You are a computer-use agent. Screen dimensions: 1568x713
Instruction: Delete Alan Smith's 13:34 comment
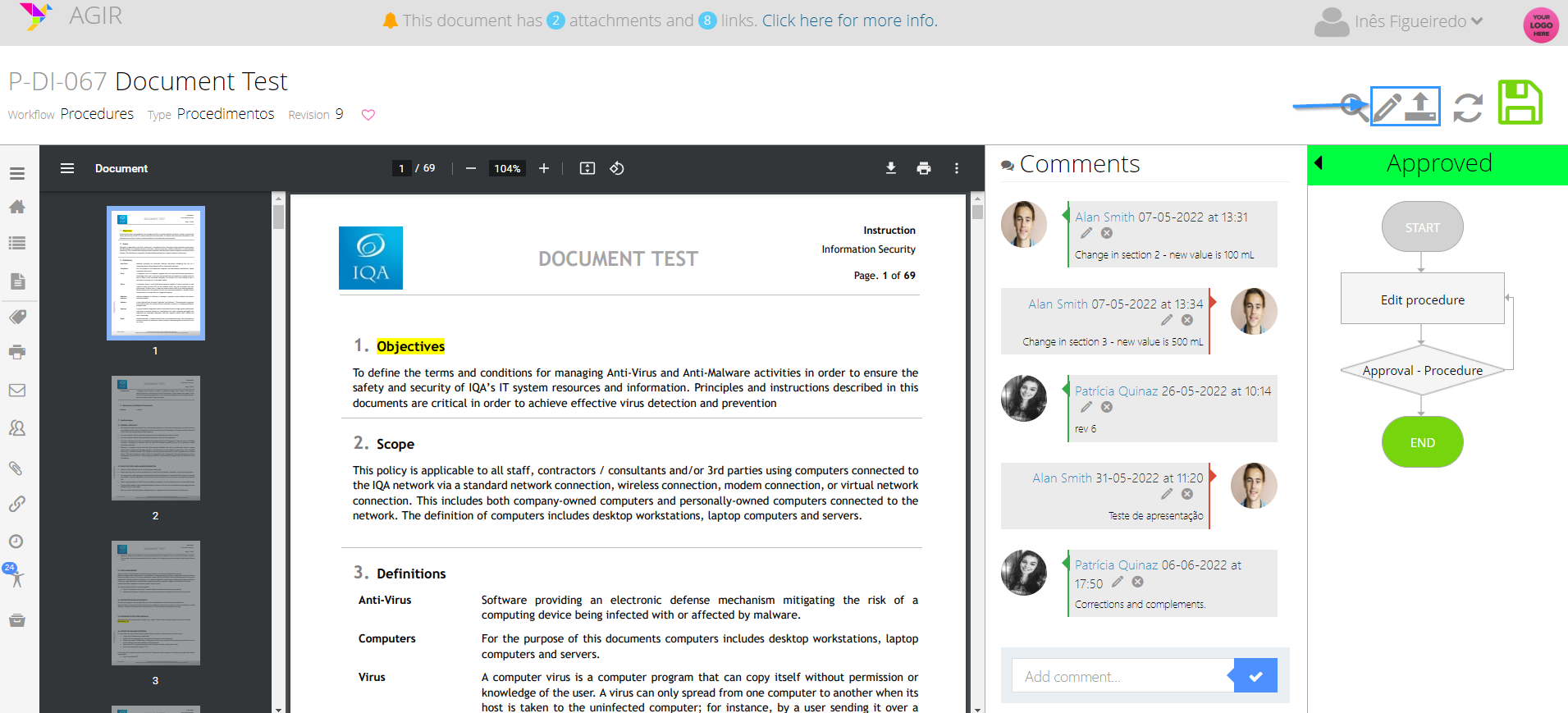pyautogui.click(x=1187, y=320)
